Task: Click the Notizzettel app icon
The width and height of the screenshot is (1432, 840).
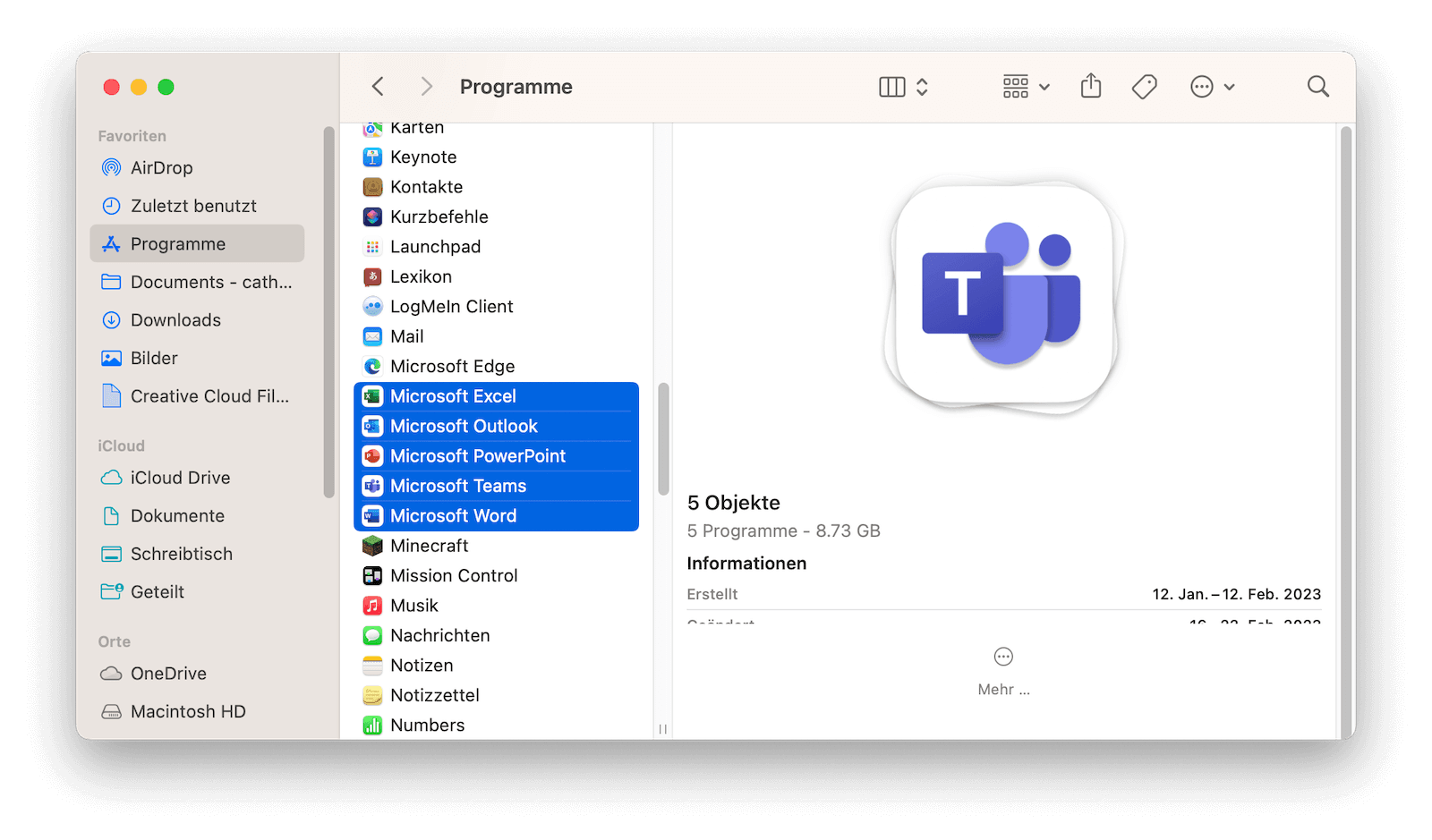Action: (x=372, y=696)
